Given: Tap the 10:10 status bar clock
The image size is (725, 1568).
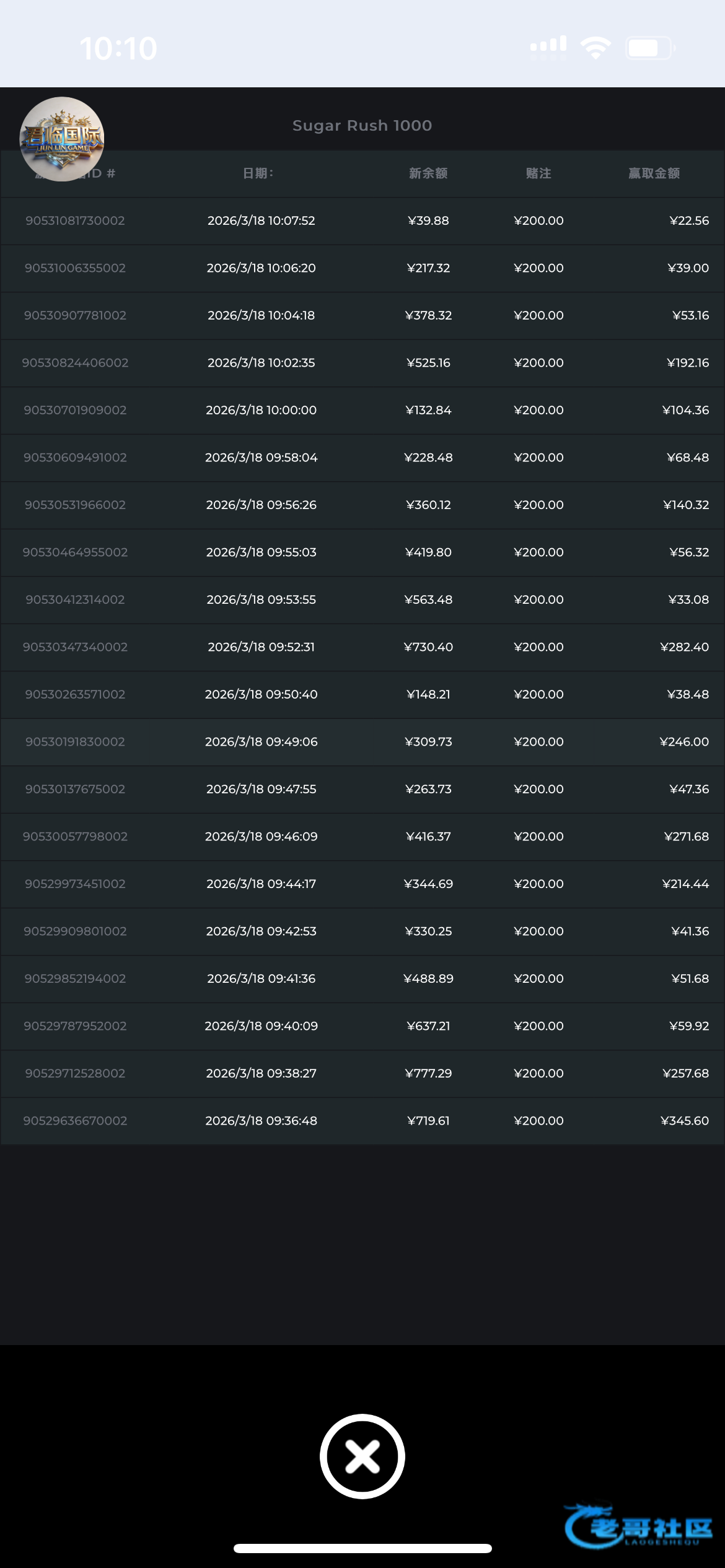Looking at the screenshot, I should (x=118, y=48).
